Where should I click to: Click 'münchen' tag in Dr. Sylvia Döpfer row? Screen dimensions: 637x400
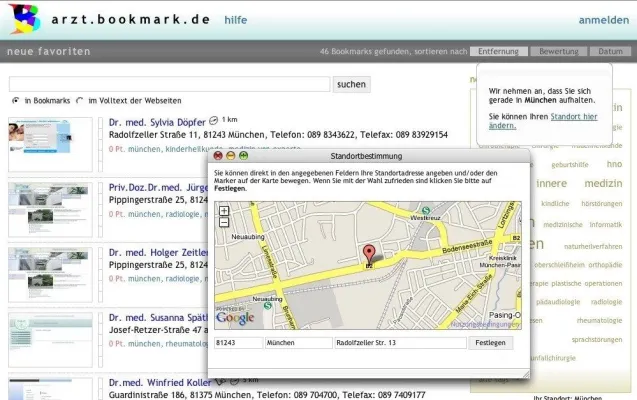tap(144, 149)
